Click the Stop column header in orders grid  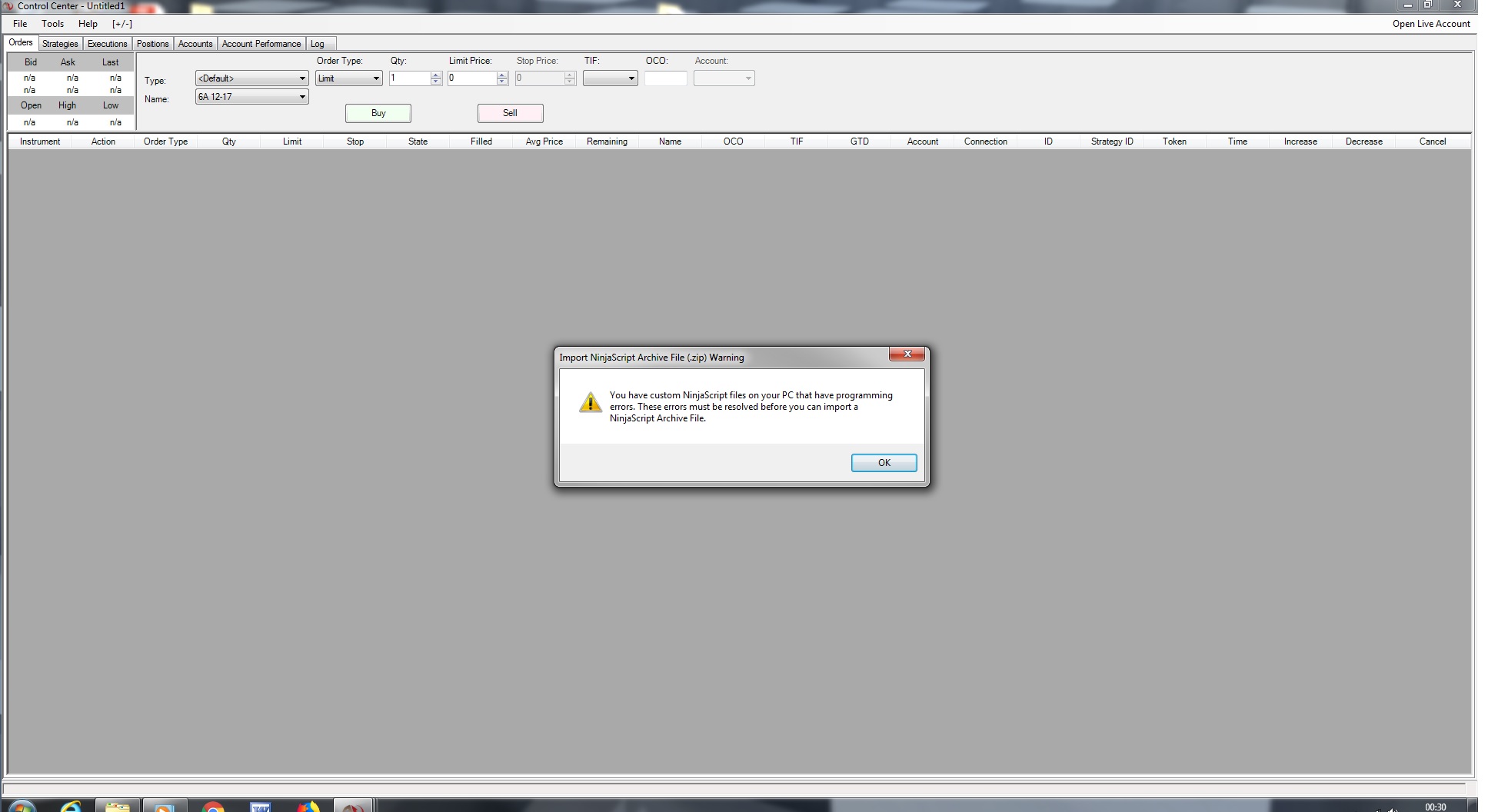tap(355, 141)
